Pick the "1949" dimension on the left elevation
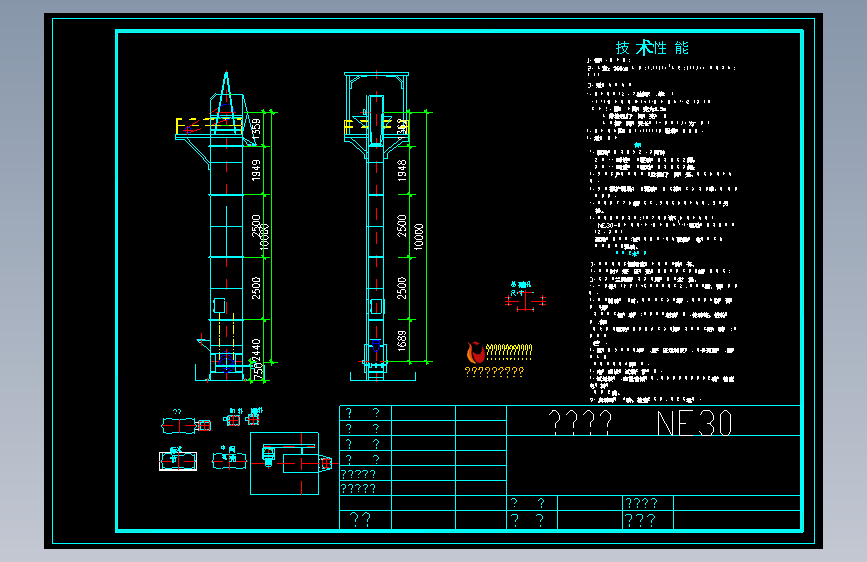The image size is (867, 562). 256,170
